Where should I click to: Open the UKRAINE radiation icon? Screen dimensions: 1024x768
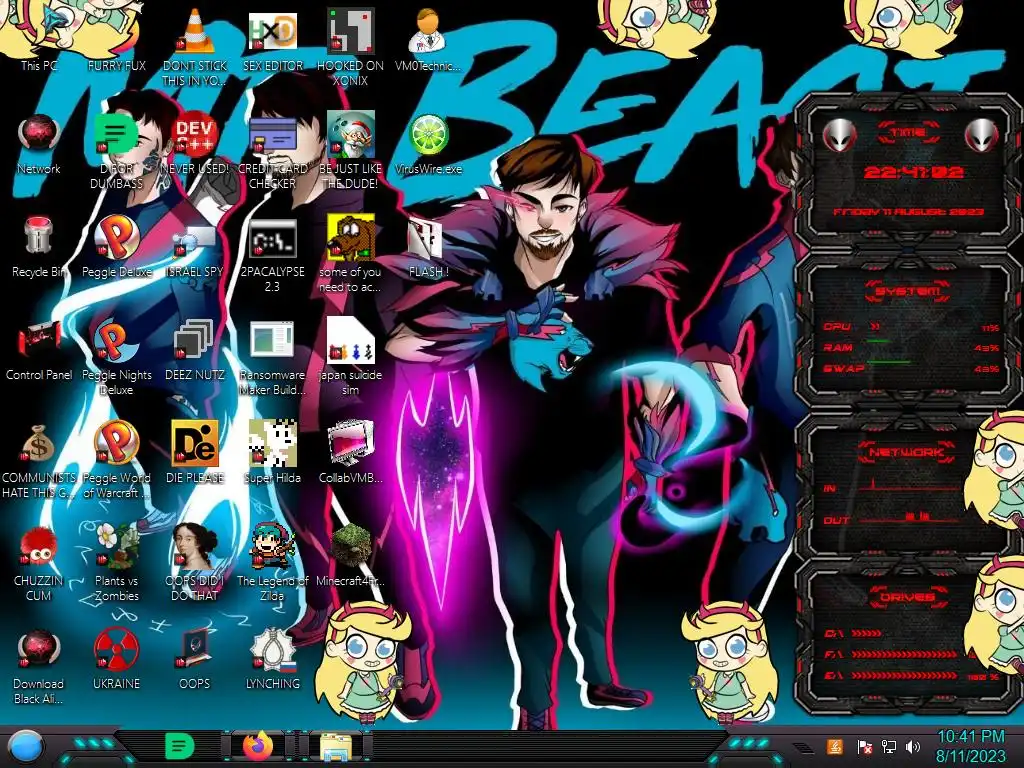click(x=117, y=660)
